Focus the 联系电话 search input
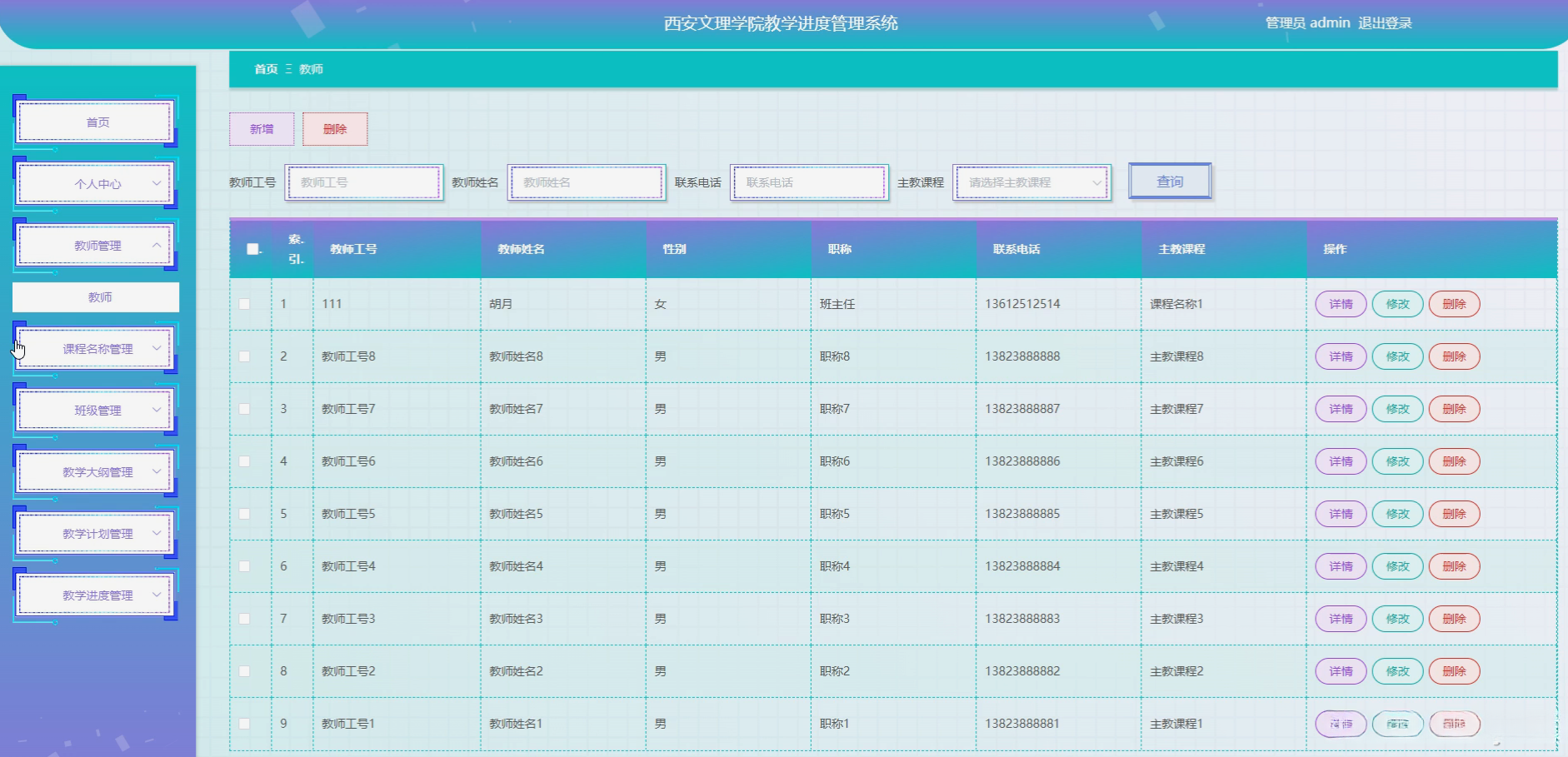The image size is (1568, 757). (x=809, y=182)
